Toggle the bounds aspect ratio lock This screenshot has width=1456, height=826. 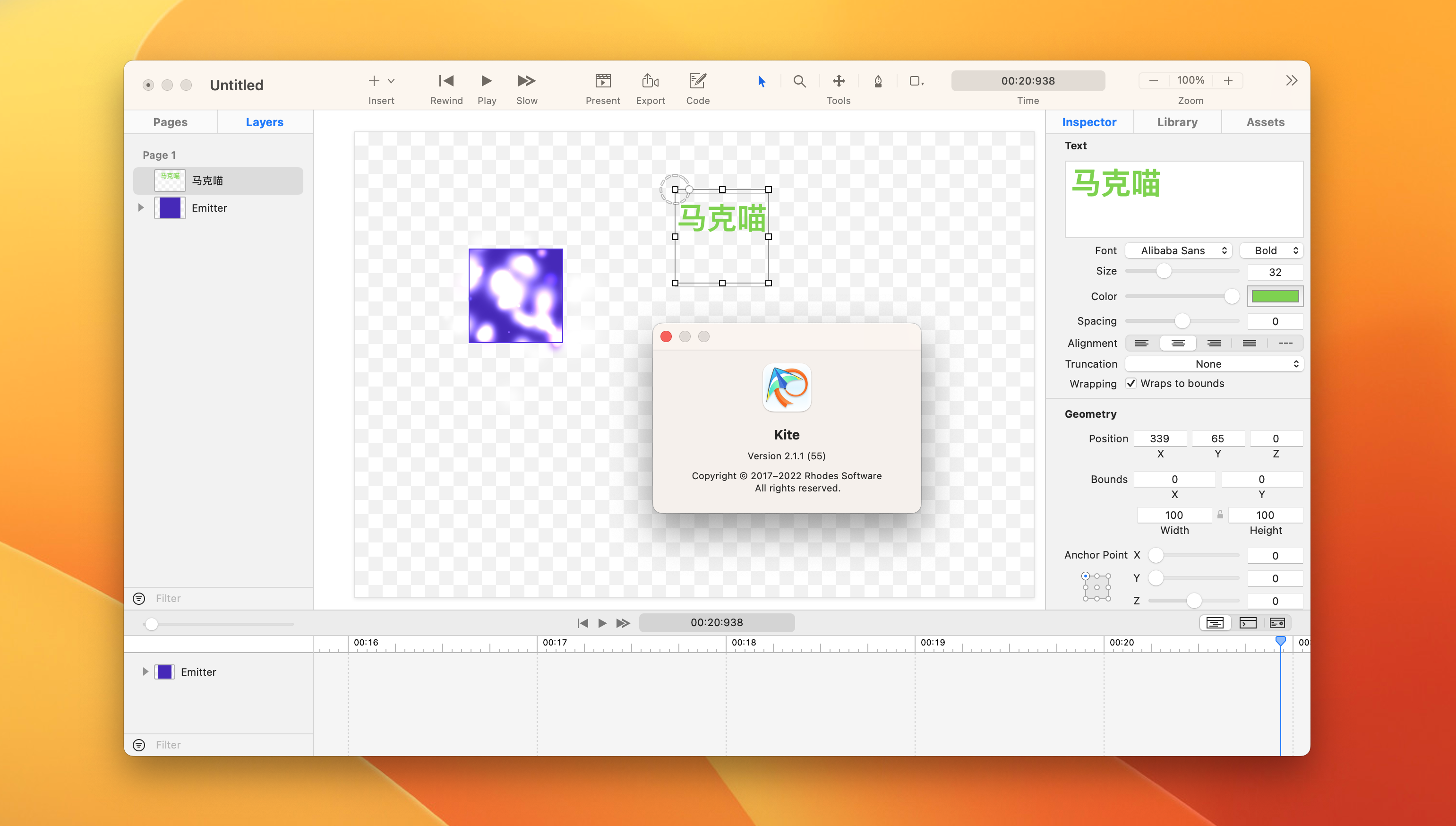click(x=1220, y=515)
